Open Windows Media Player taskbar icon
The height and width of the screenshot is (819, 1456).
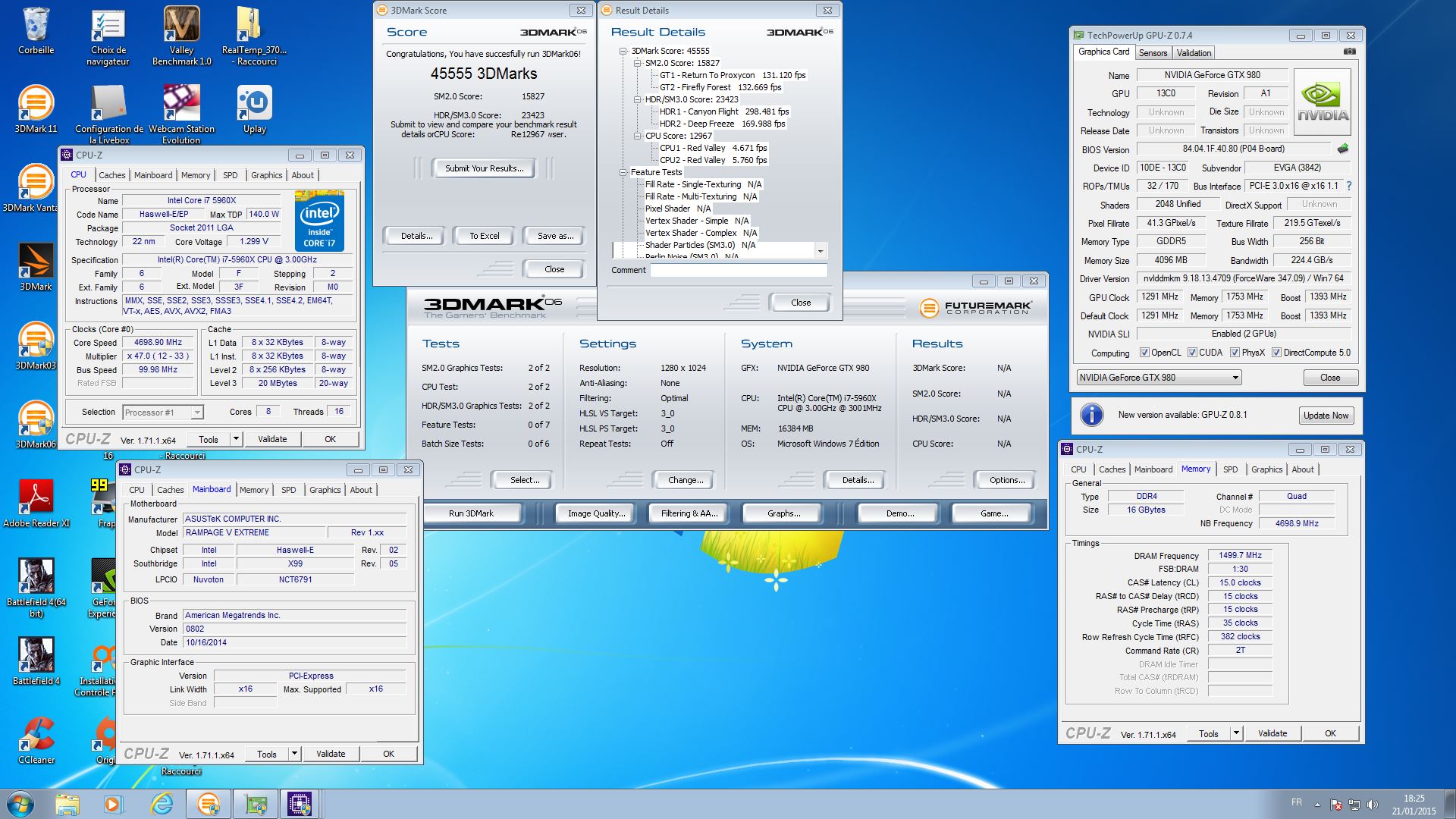[113, 804]
